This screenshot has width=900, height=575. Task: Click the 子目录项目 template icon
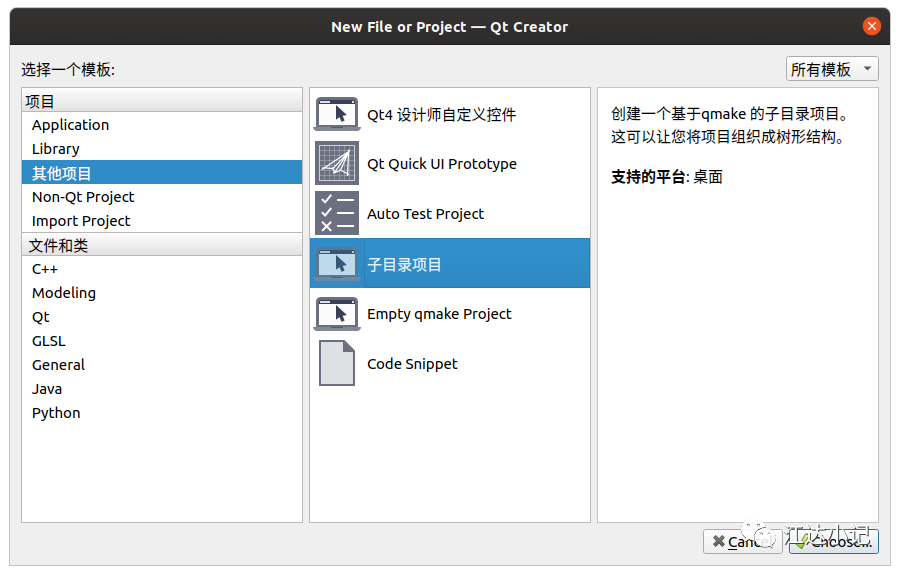click(x=337, y=264)
